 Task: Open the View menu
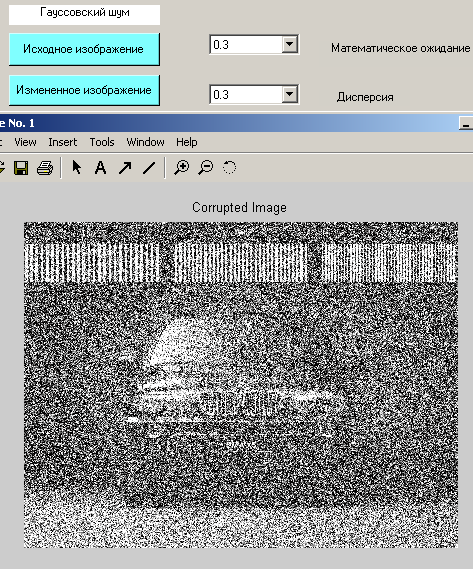coord(25,142)
